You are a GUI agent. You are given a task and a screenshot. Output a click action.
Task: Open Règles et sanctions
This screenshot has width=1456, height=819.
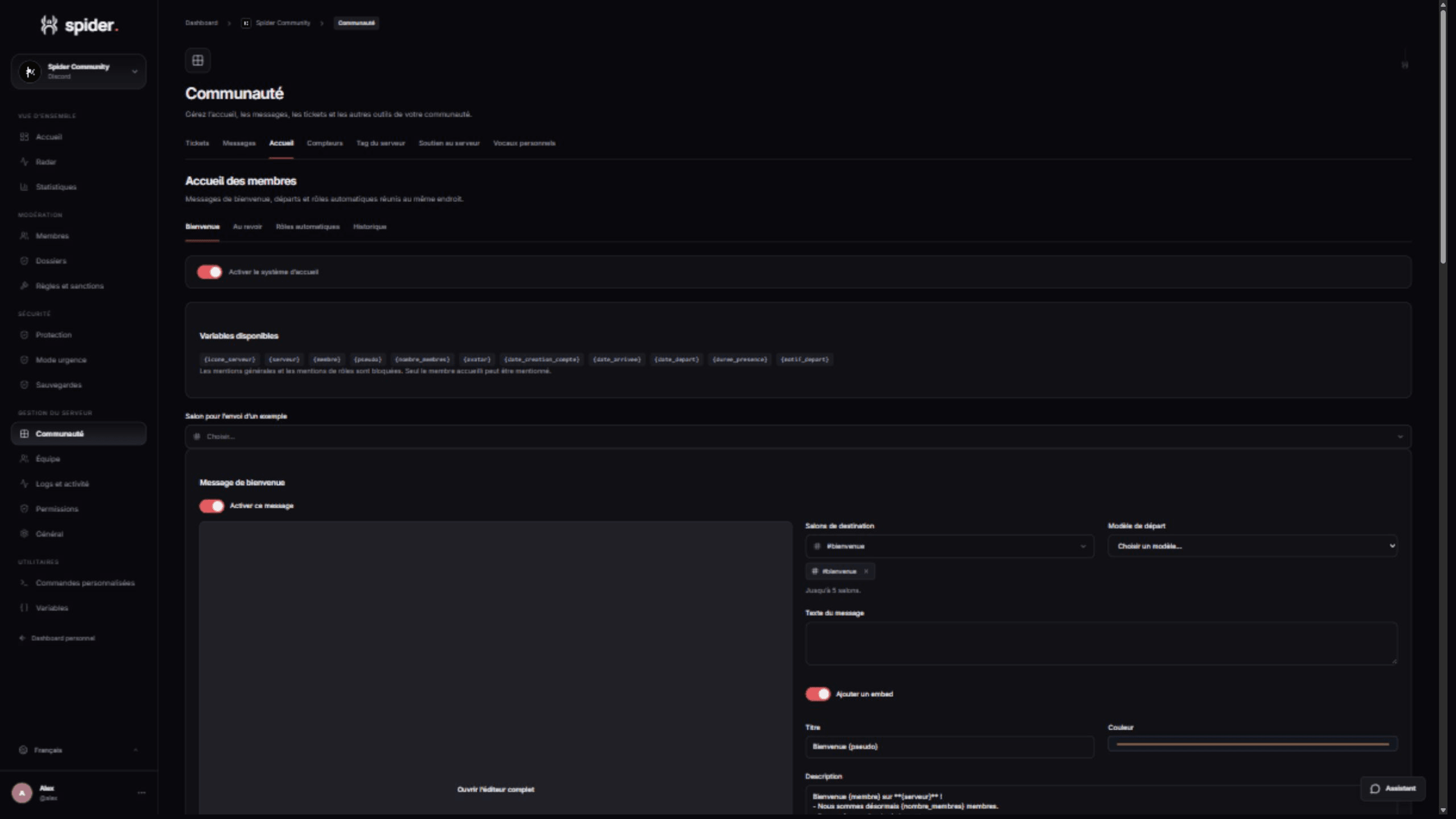(x=78, y=286)
